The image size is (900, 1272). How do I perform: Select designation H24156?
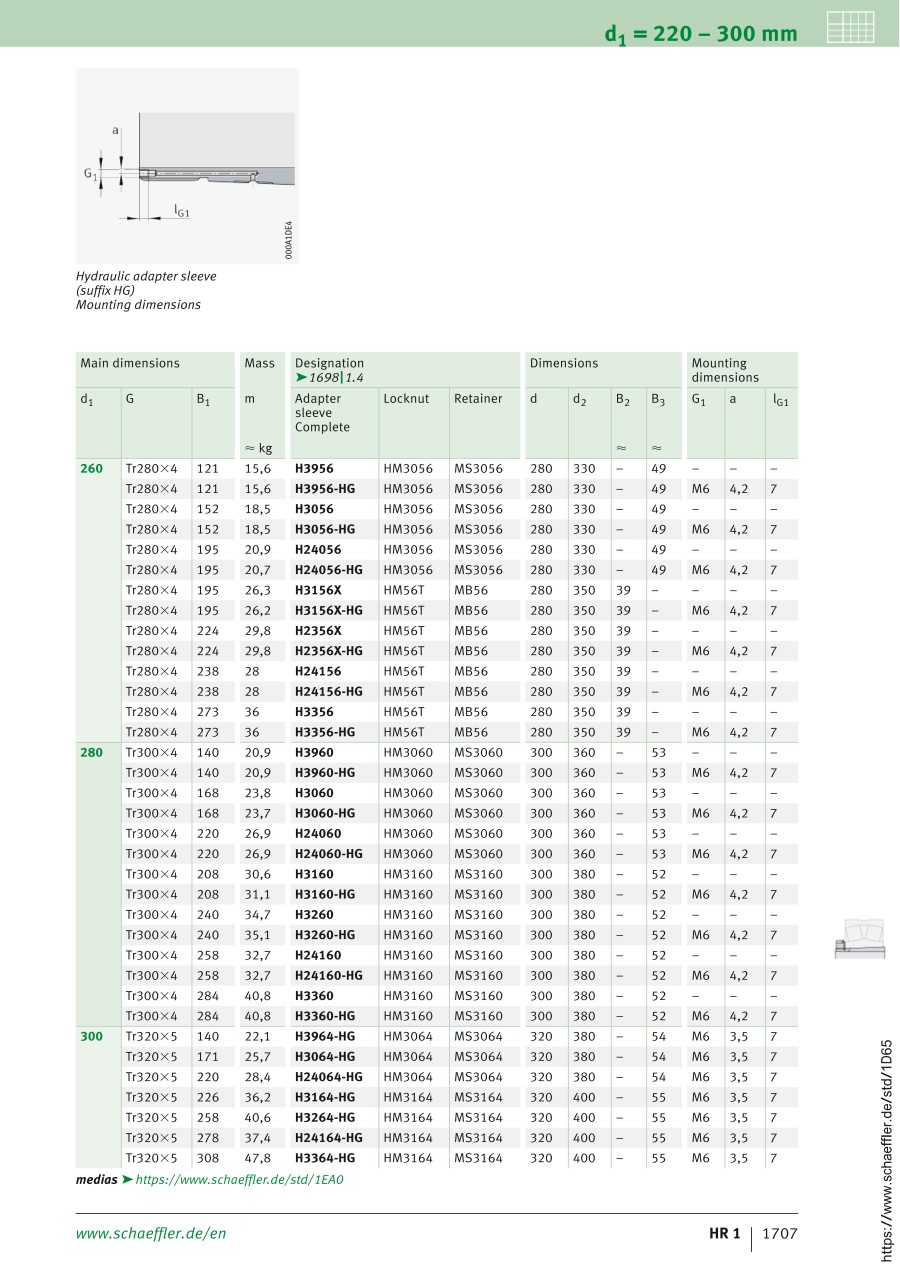pos(318,671)
